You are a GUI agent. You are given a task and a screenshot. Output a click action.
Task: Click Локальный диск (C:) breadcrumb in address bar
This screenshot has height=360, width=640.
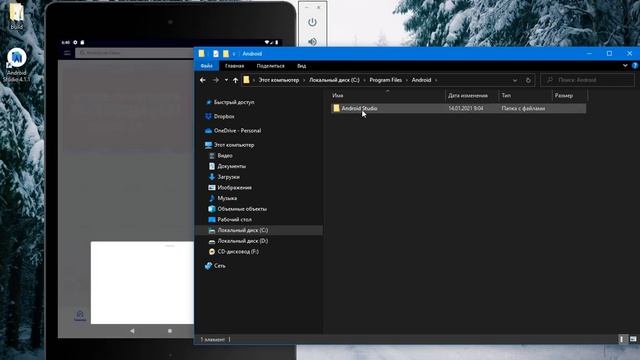tap(334, 80)
